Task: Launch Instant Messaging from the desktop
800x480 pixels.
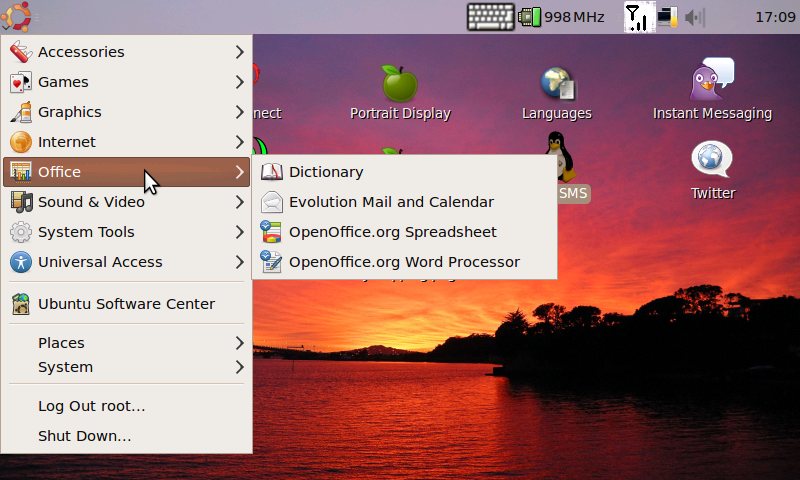Action: [712, 80]
